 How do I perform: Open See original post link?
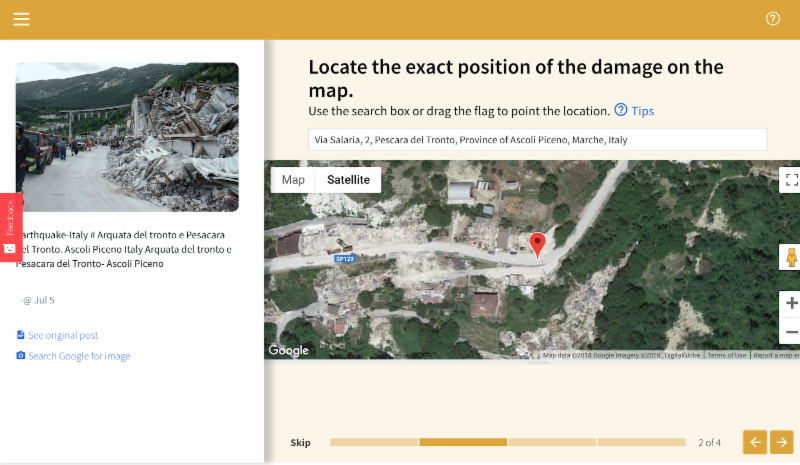point(63,335)
